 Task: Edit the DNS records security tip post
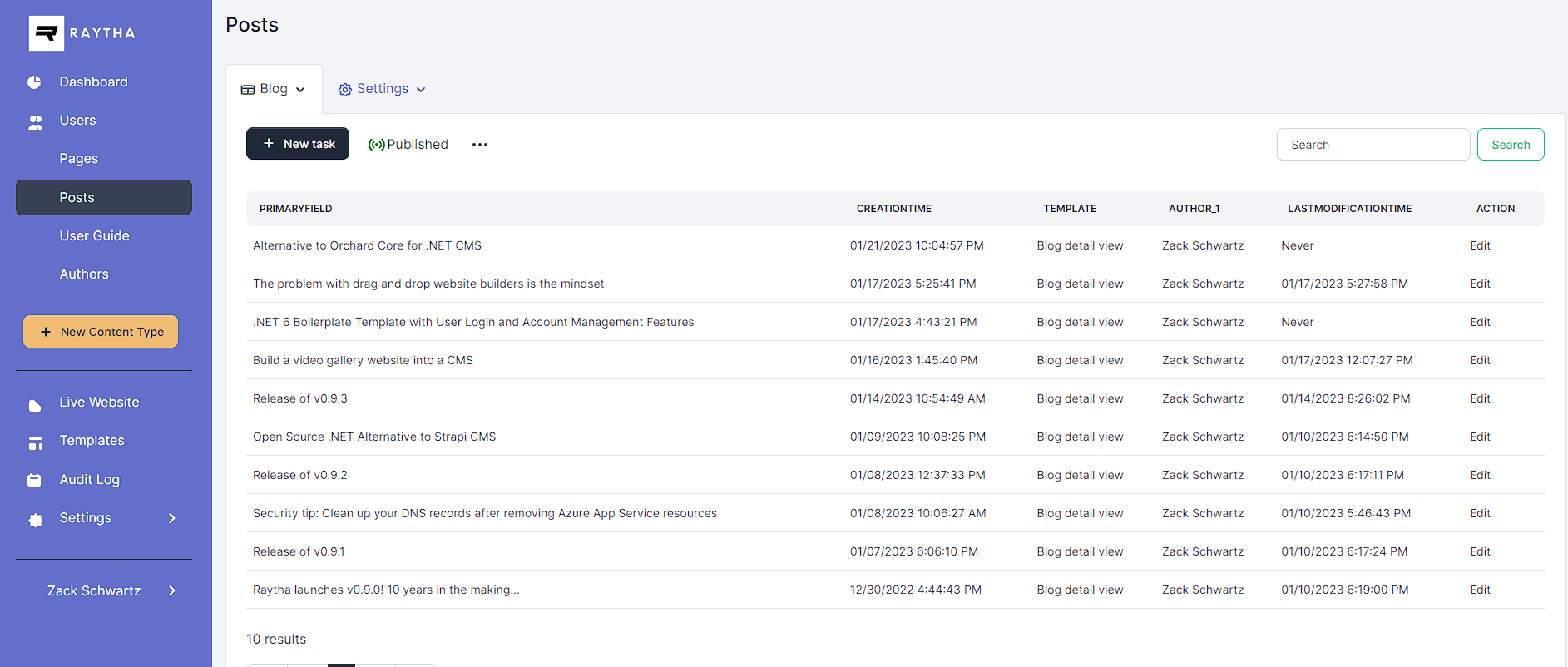tap(1480, 514)
